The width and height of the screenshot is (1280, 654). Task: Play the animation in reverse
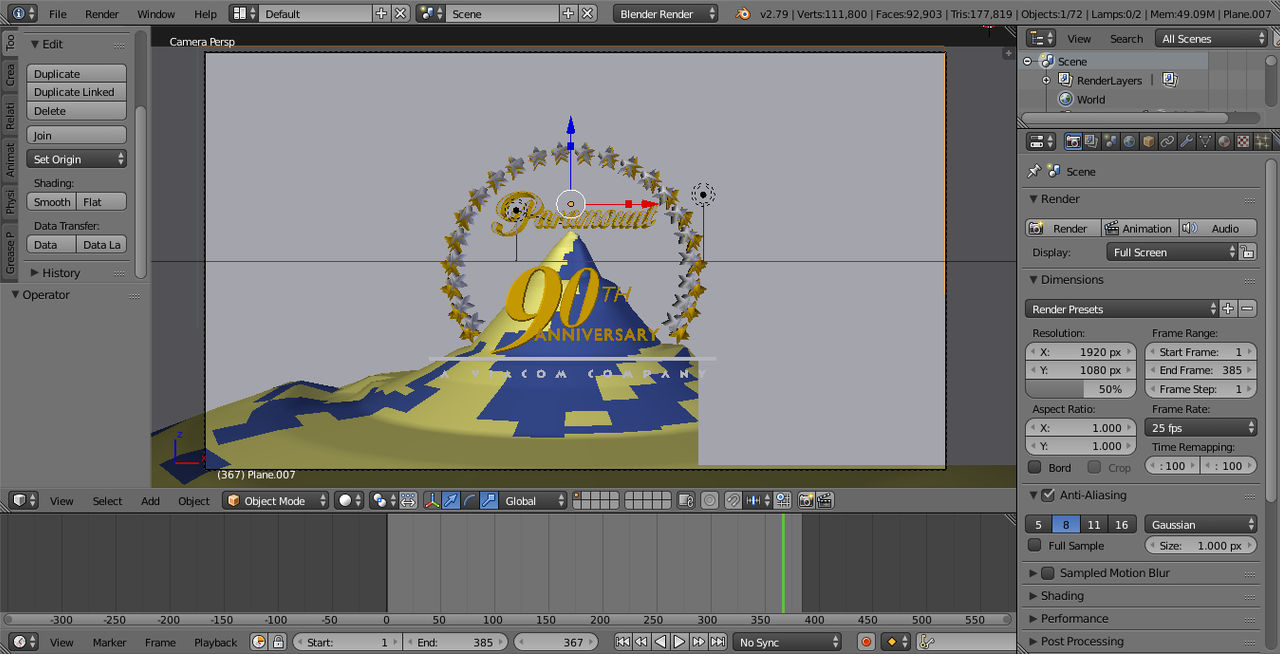click(x=660, y=642)
